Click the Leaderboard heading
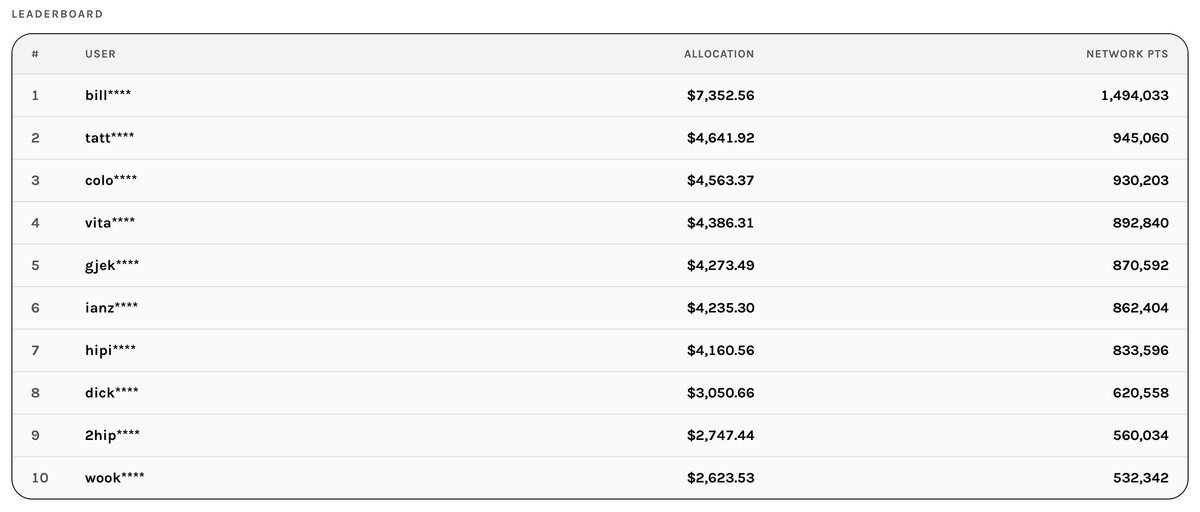The width and height of the screenshot is (1200, 512). coord(56,15)
